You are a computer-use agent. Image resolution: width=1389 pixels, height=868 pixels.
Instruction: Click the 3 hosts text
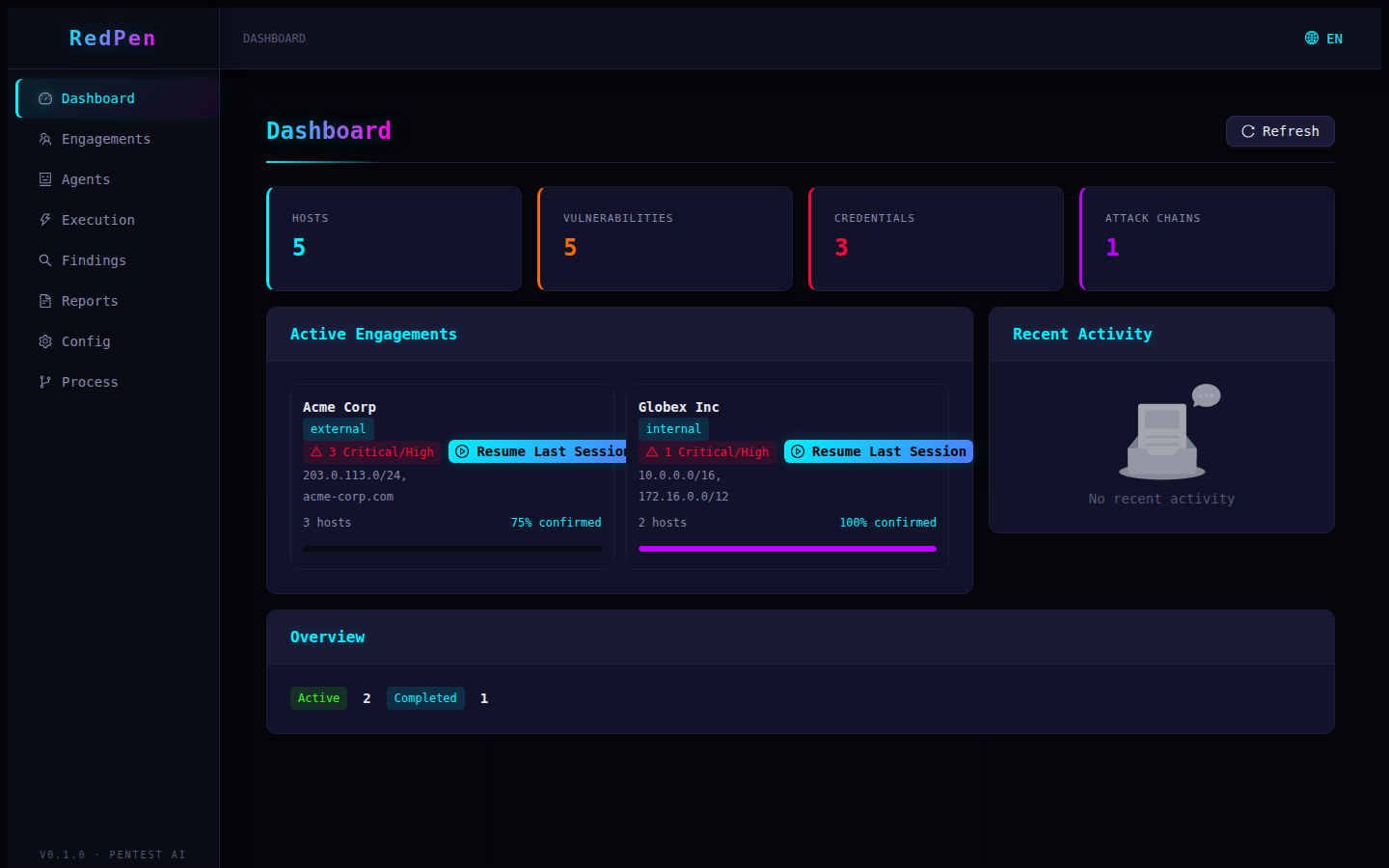pyautogui.click(x=327, y=523)
